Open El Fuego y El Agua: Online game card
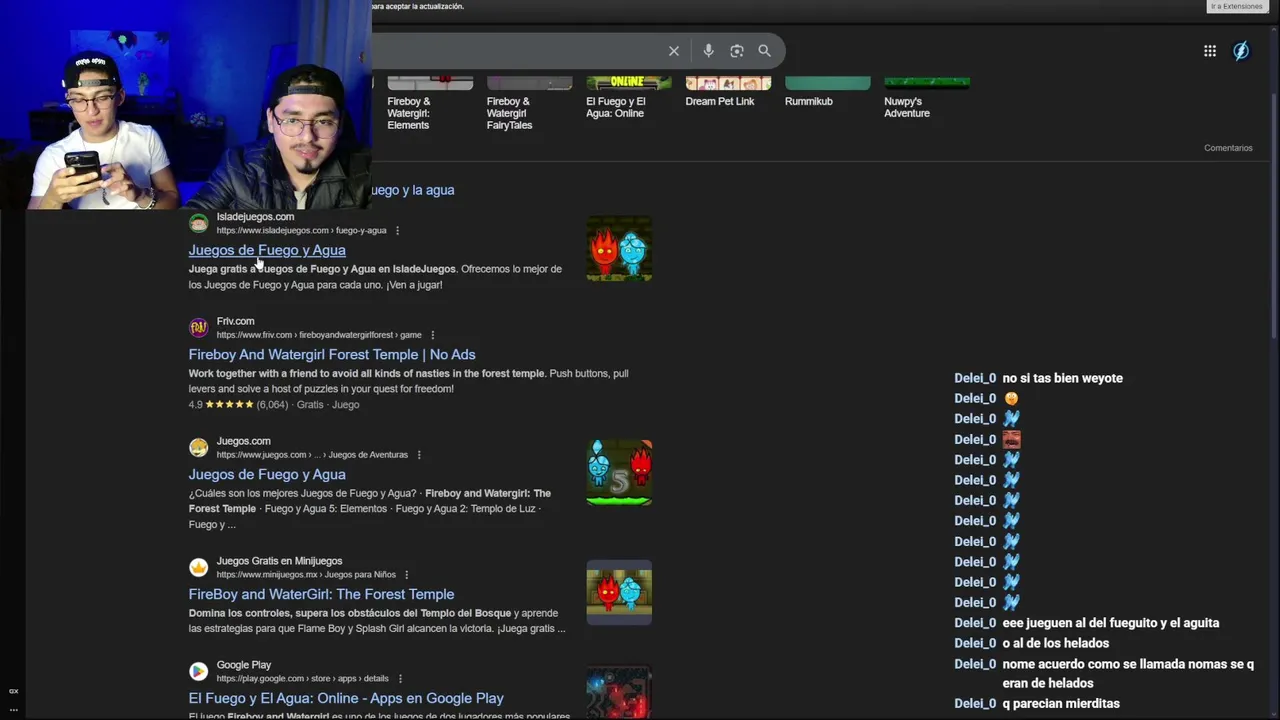The image size is (1280, 720). (x=628, y=98)
